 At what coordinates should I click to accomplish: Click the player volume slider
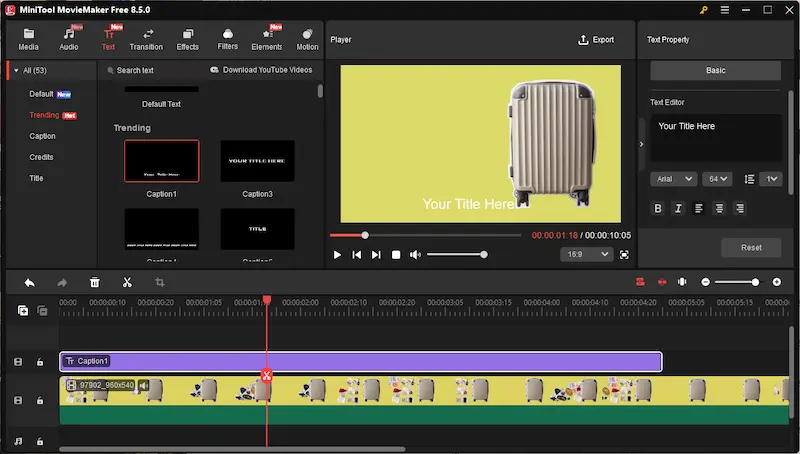[x=456, y=255]
